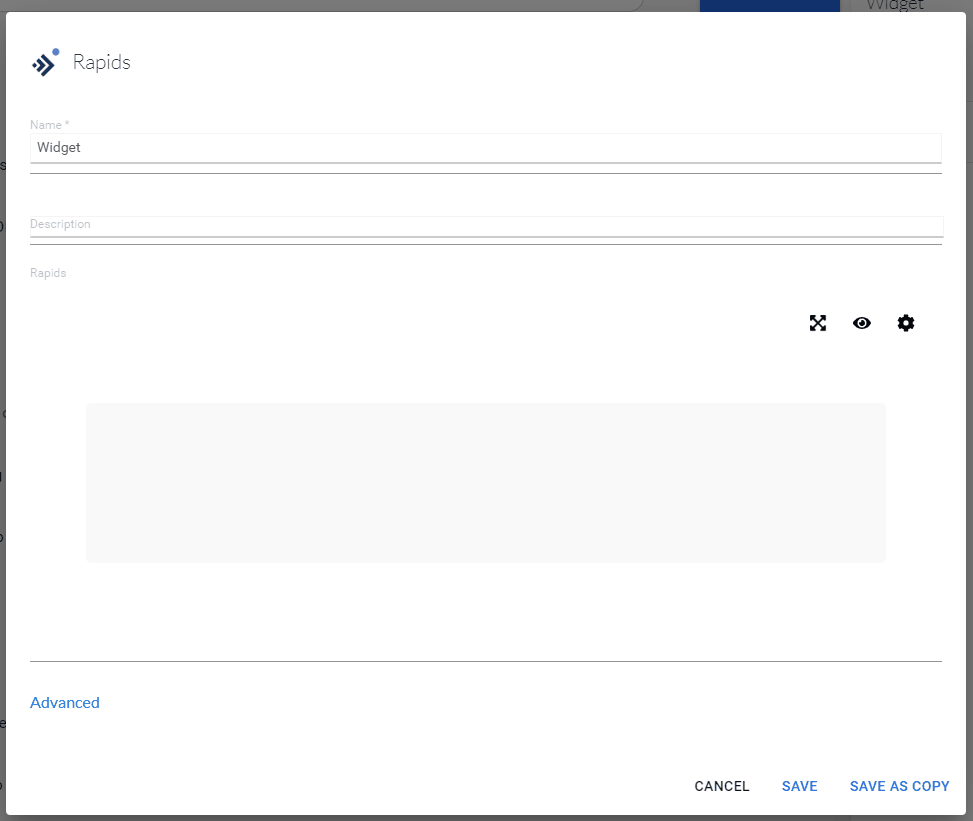
Task: Click the Rapids section label above editor
Action: tap(48, 273)
